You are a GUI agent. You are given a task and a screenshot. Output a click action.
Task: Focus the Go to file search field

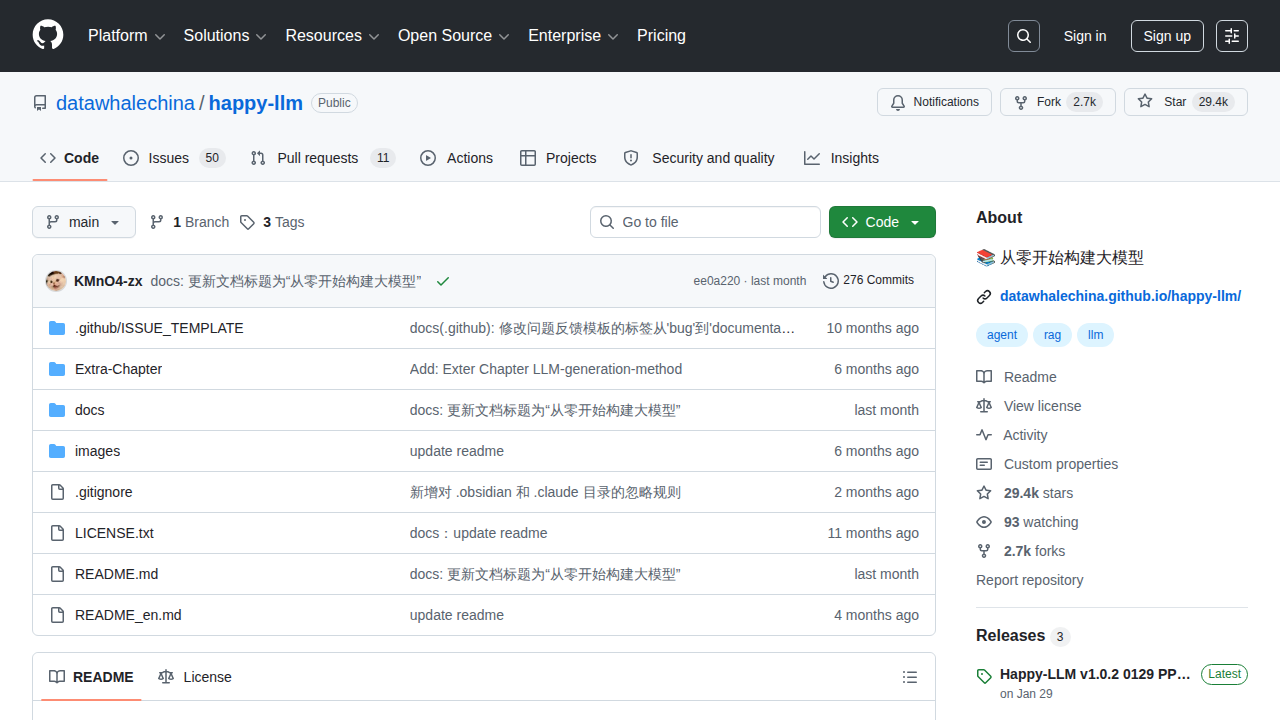[x=705, y=222]
